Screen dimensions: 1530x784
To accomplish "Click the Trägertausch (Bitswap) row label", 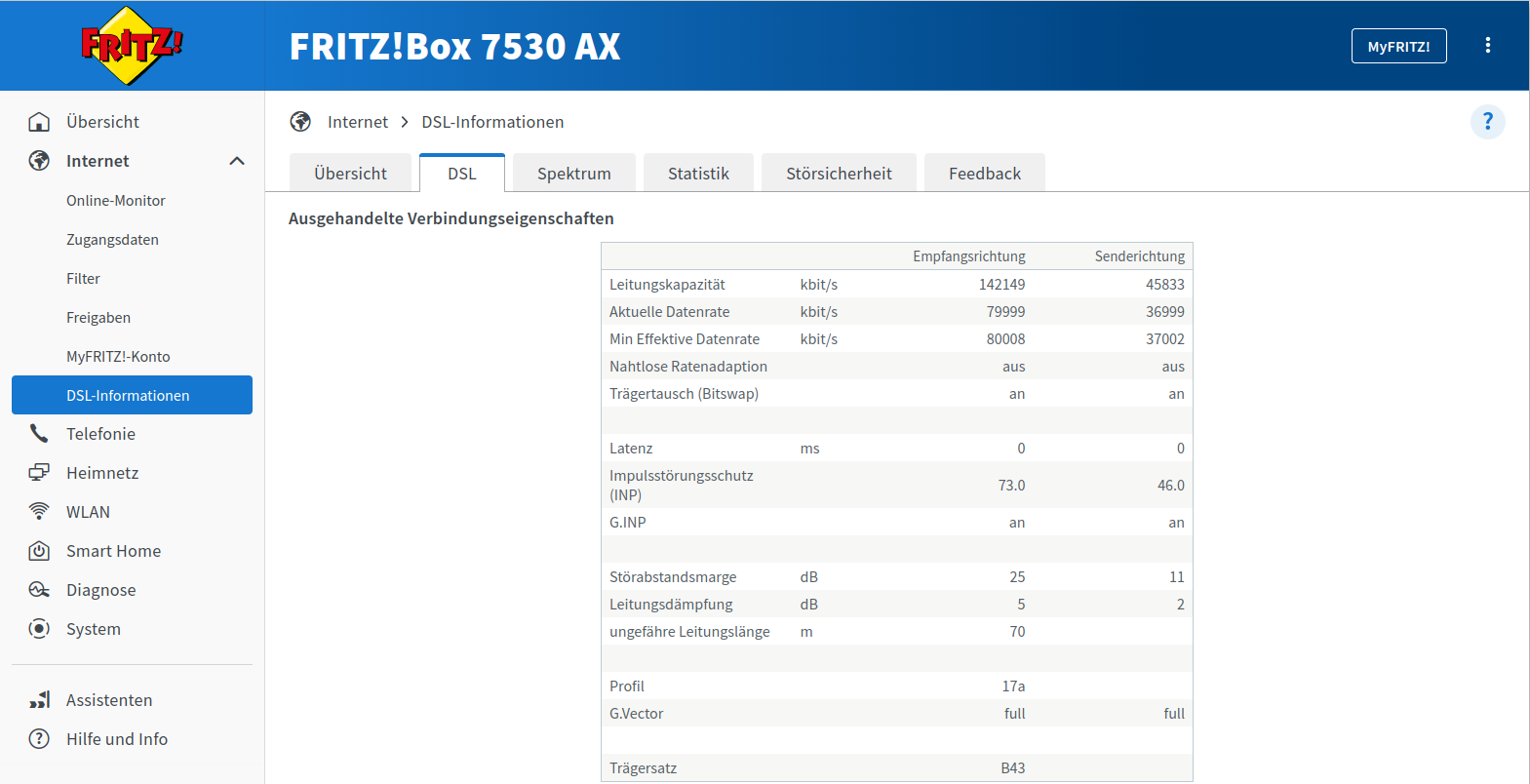I will 684,394.
